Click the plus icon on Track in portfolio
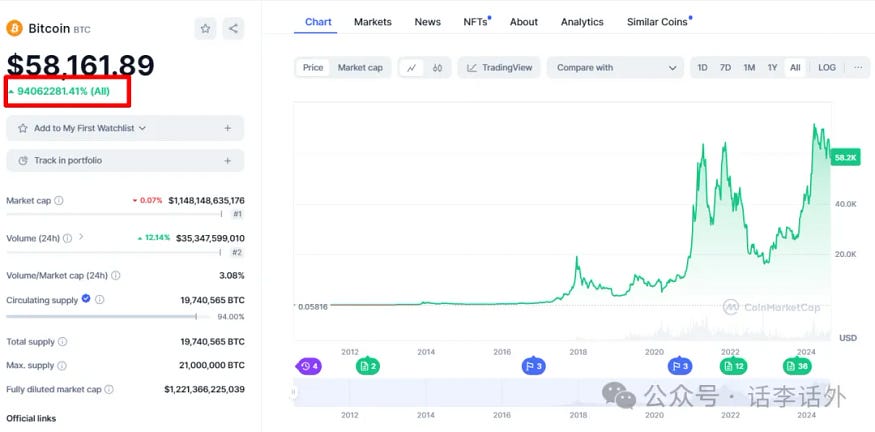Image resolution: width=875 pixels, height=432 pixels. (228, 160)
